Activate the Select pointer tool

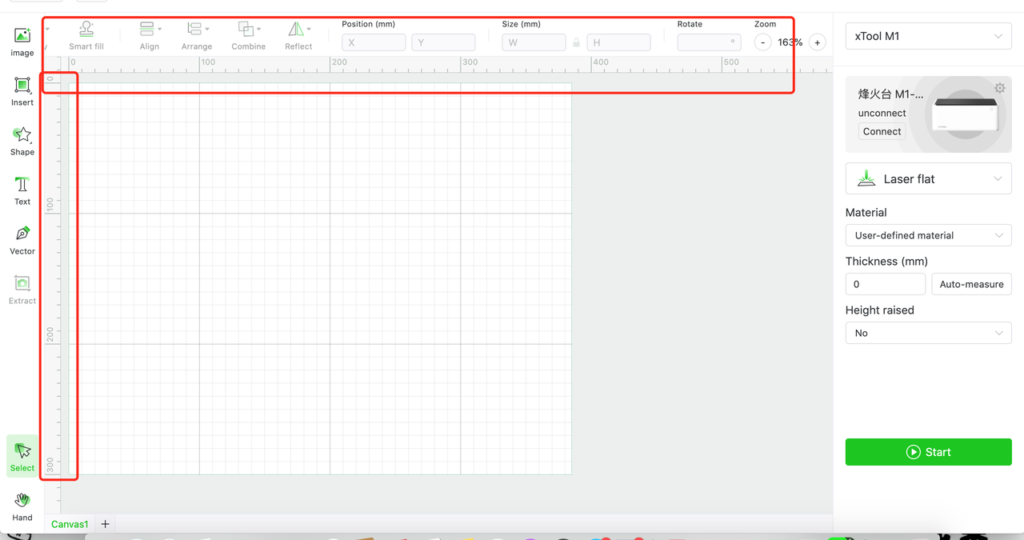pos(22,456)
